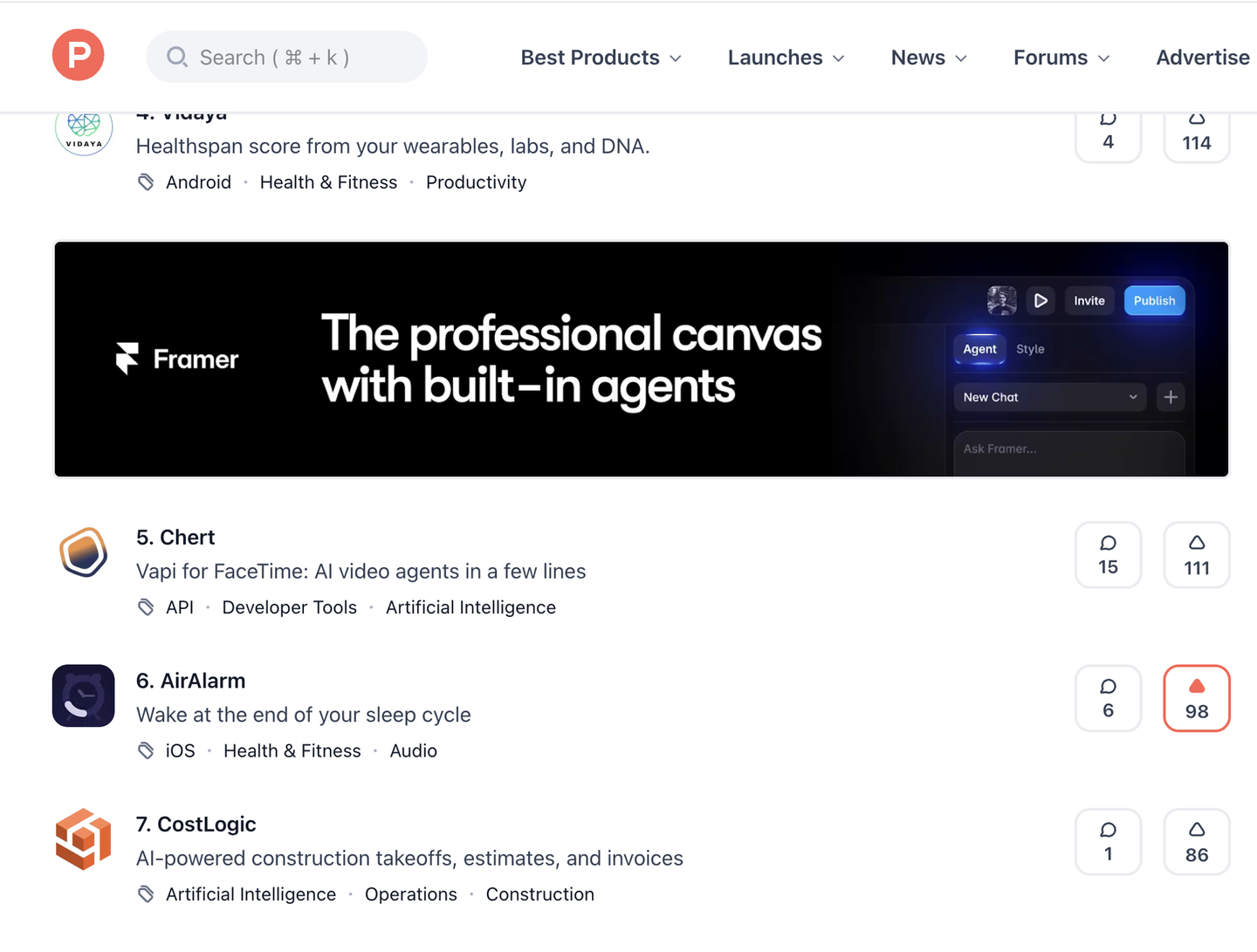The height and width of the screenshot is (952, 1257).
Task: Open the 5. Chert product title
Action: 175,538
